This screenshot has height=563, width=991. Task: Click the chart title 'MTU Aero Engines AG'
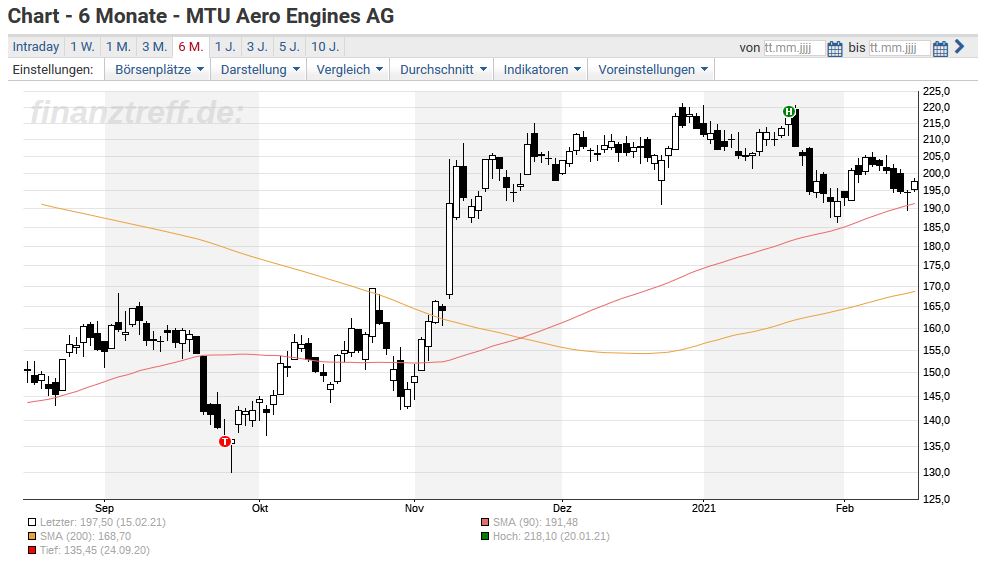(x=289, y=16)
